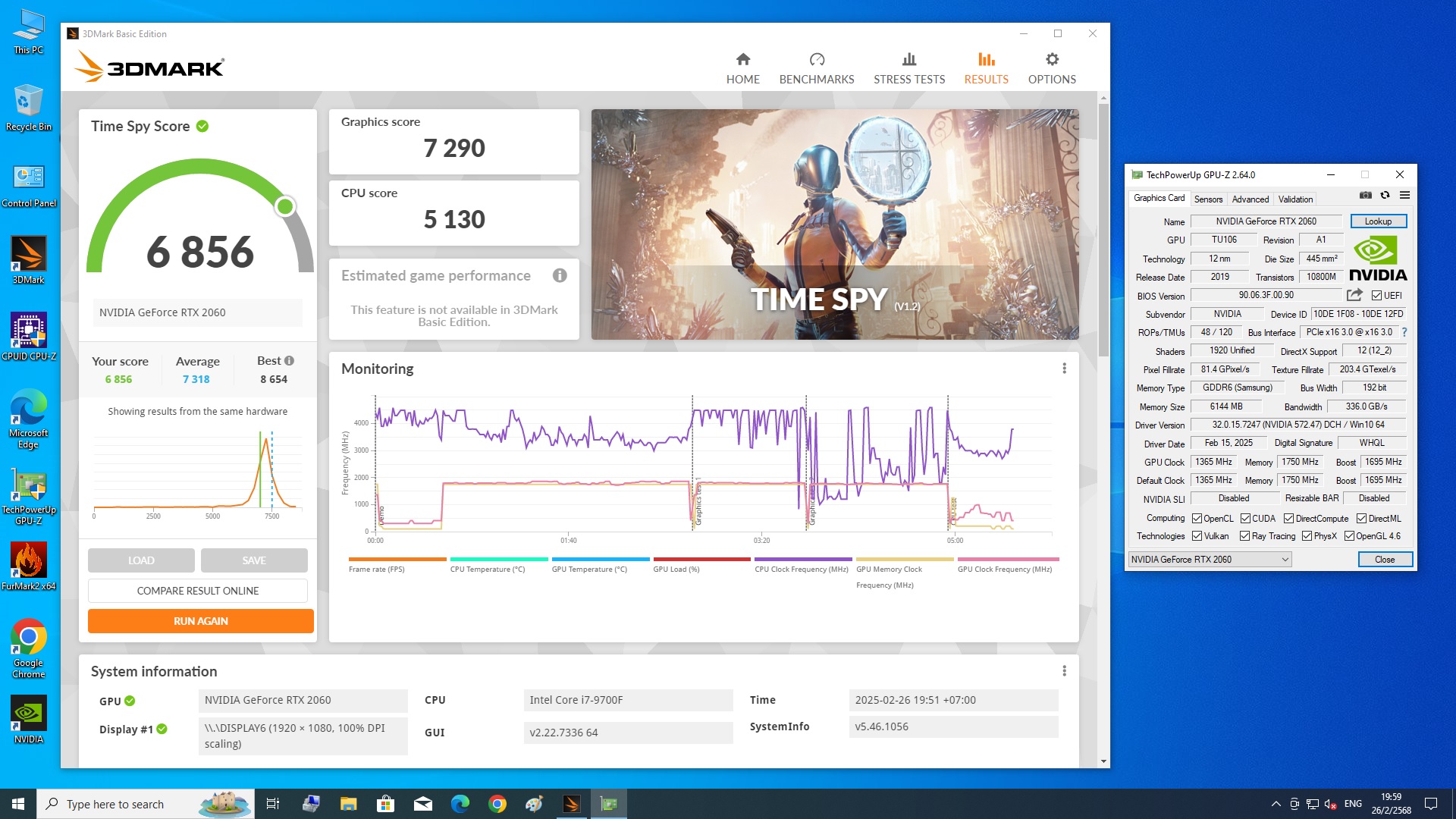
Task: Toggle Ray Tracing checkbox
Action: (1244, 536)
